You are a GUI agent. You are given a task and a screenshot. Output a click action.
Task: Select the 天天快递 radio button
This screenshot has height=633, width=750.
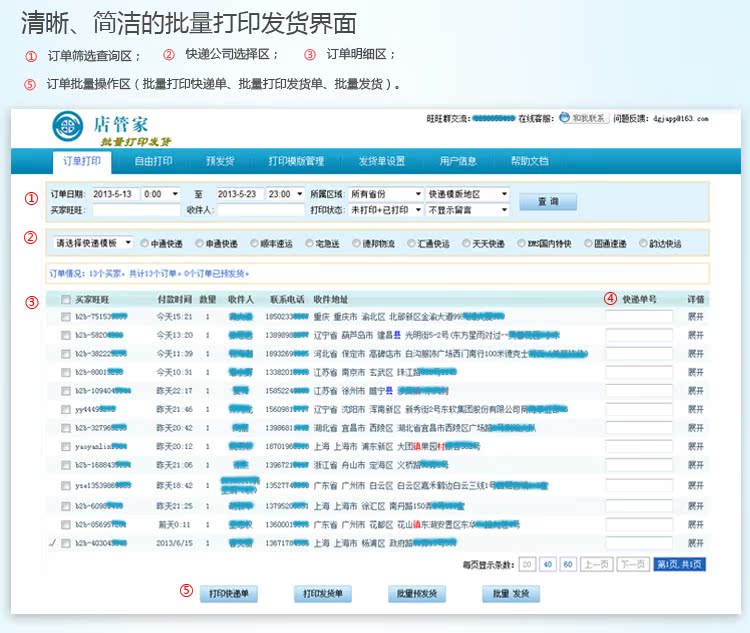pyautogui.click(x=466, y=244)
